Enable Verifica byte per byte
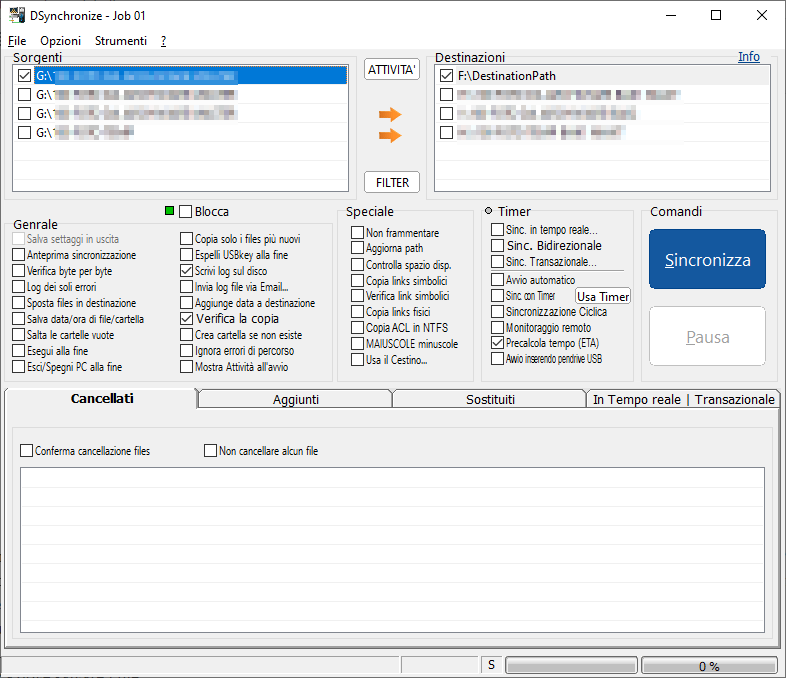 19,271
